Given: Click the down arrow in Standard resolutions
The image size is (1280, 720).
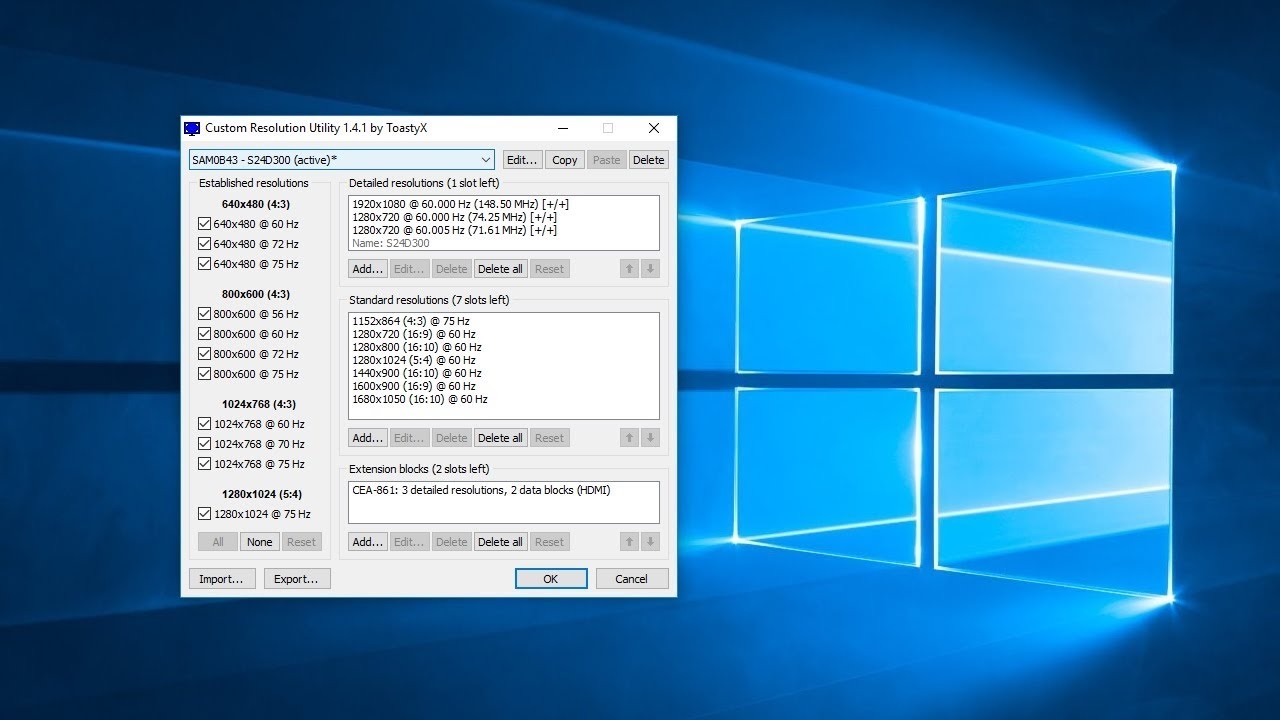Looking at the screenshot, I should click(650, 438).
